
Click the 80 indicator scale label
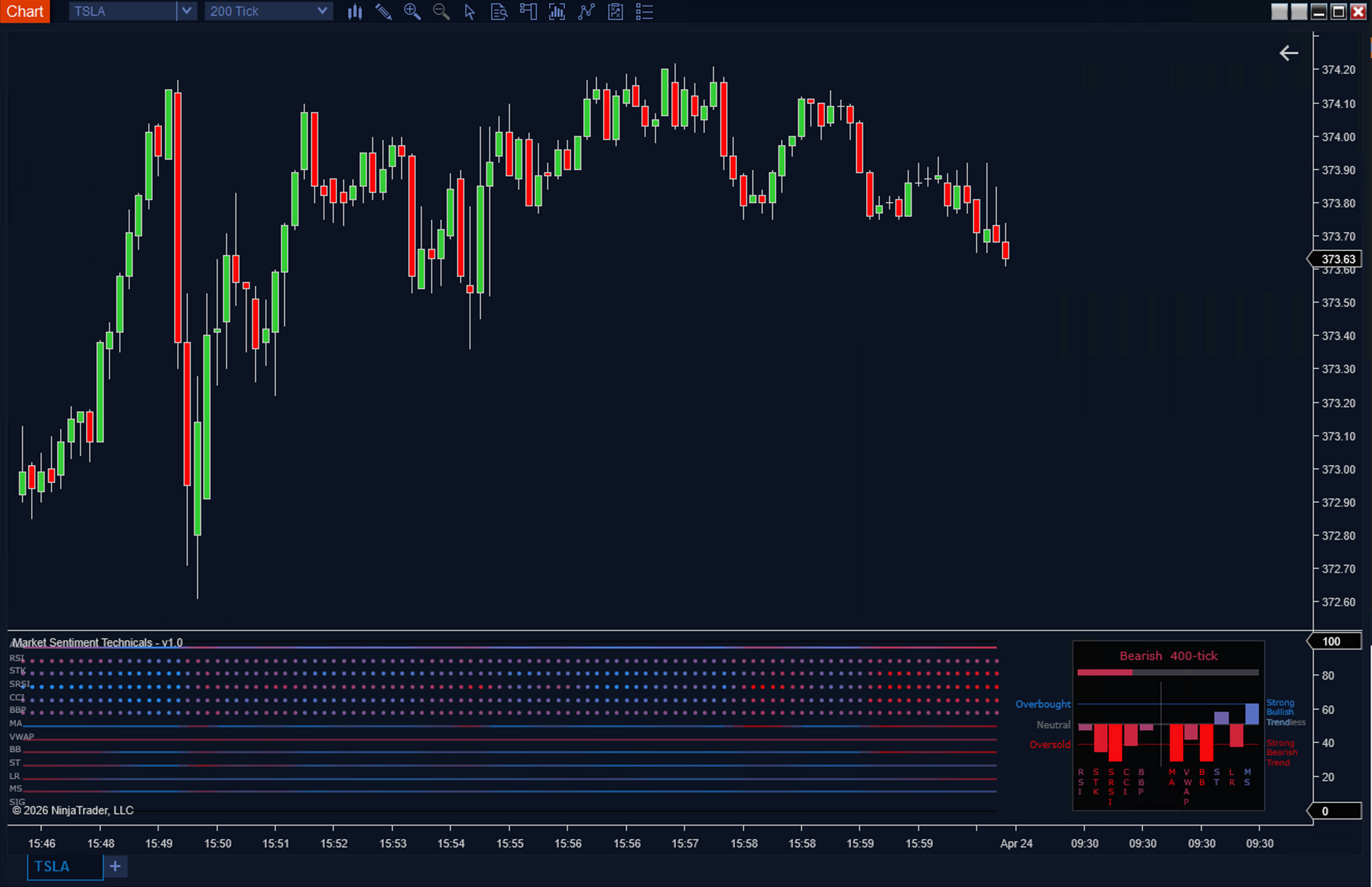(1328, 675)
